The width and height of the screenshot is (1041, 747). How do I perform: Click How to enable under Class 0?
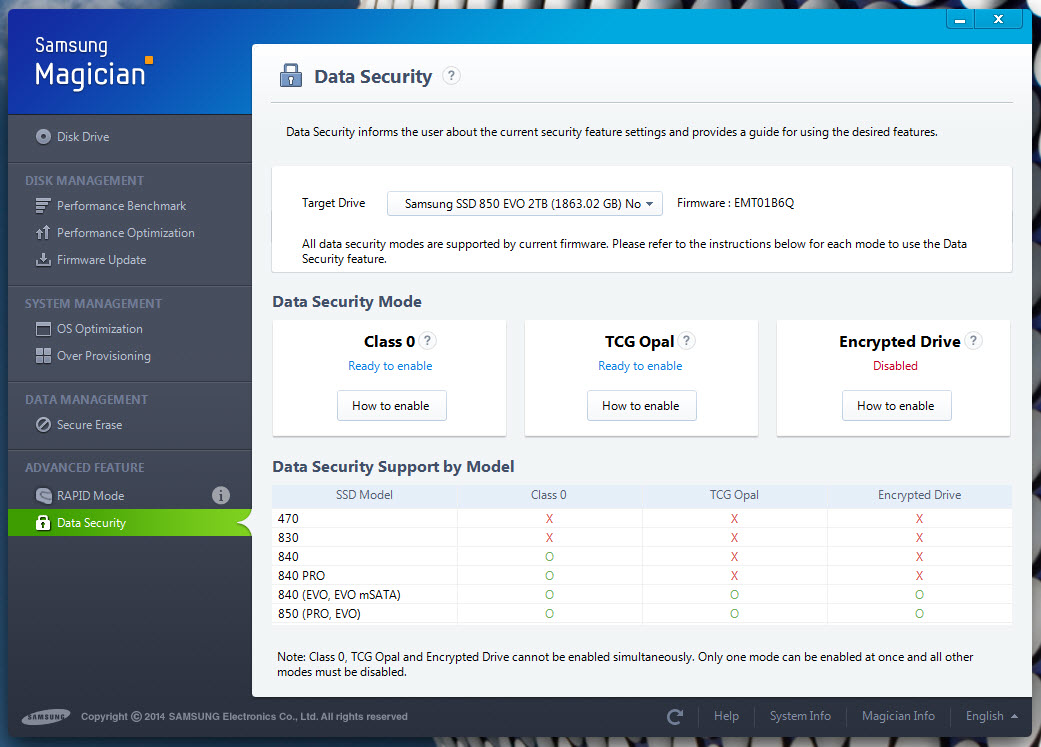tap(391, 406)
